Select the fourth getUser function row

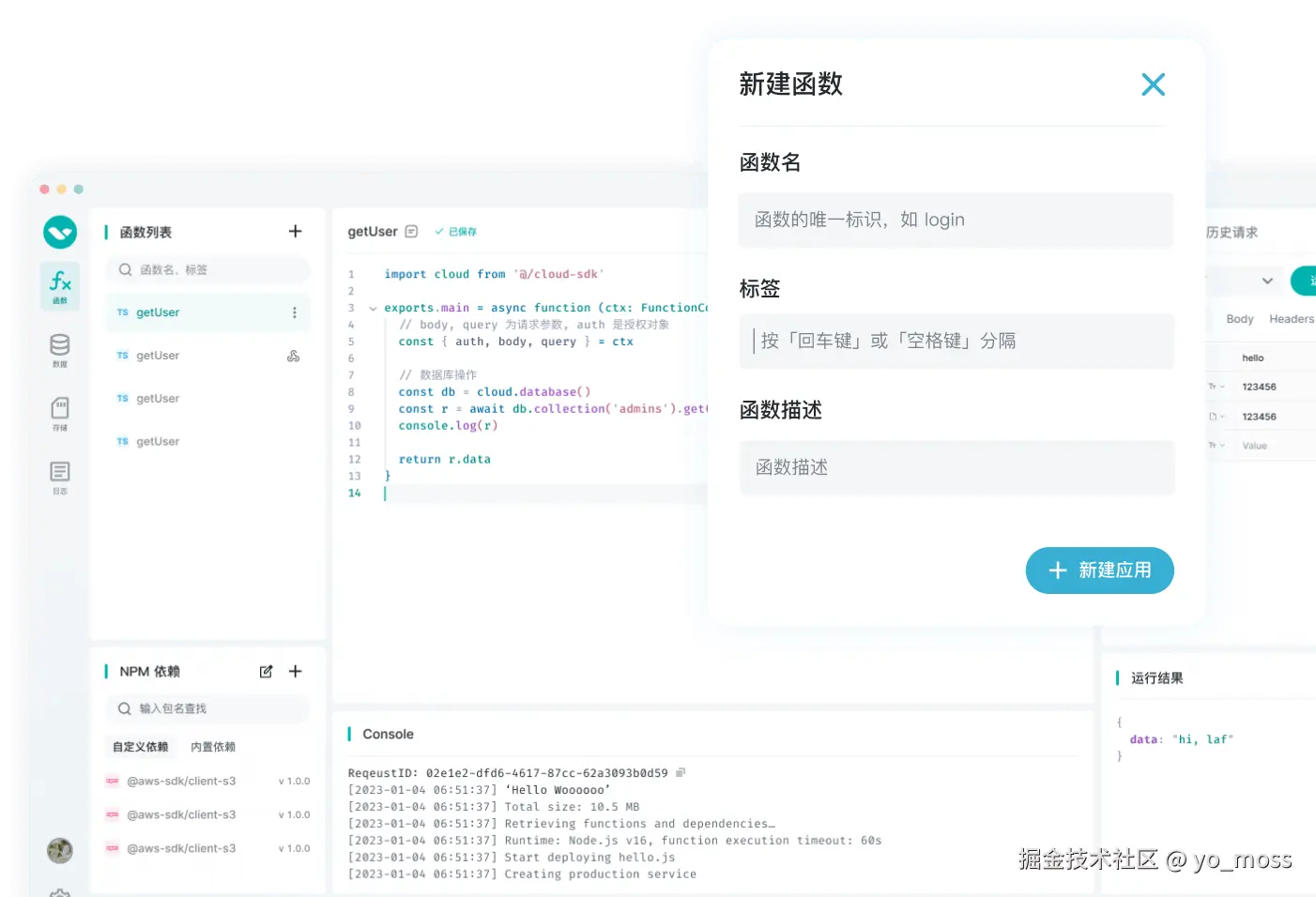[207, 441]
